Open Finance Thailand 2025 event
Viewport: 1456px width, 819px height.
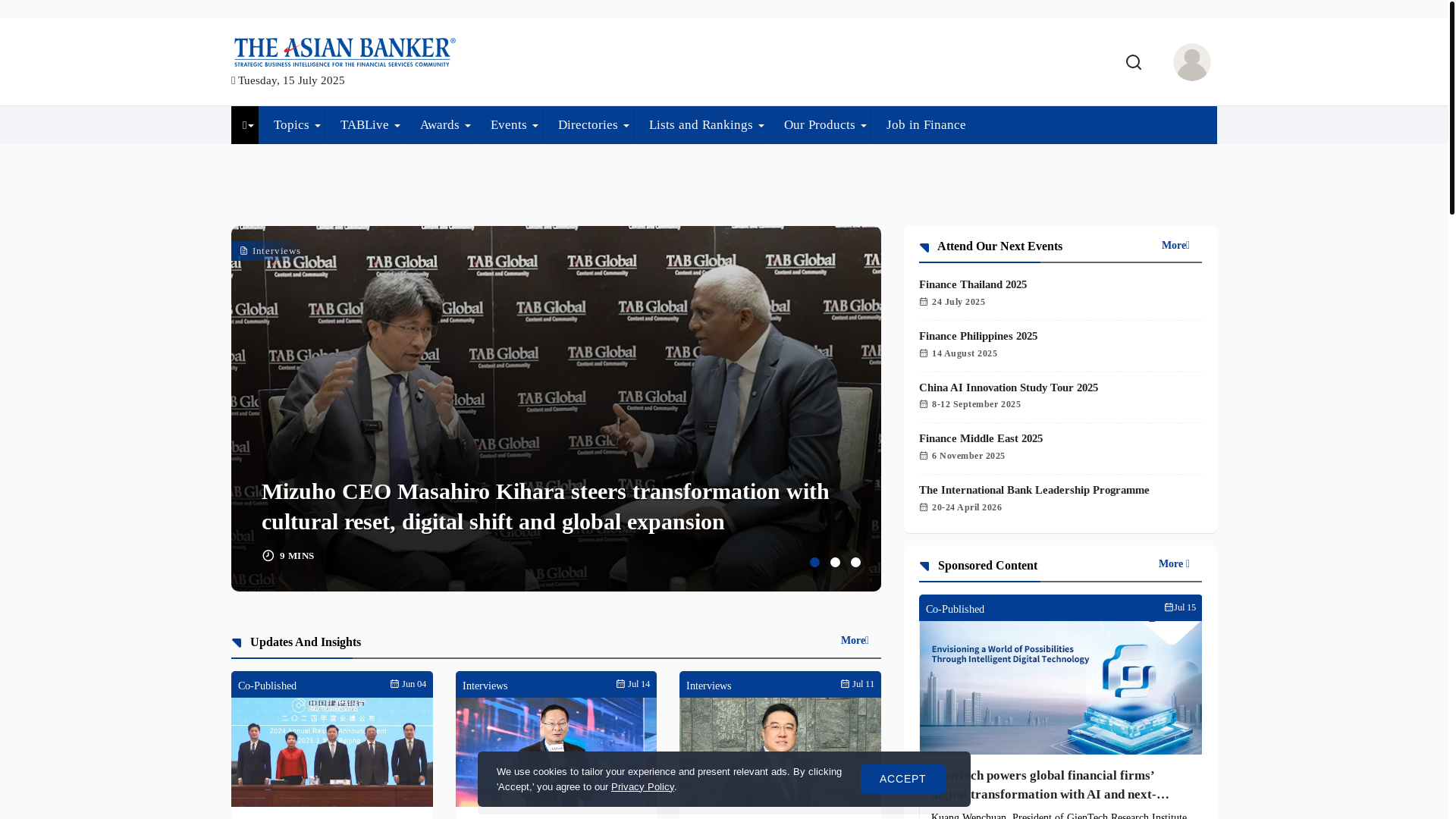(x=972, y=284)
